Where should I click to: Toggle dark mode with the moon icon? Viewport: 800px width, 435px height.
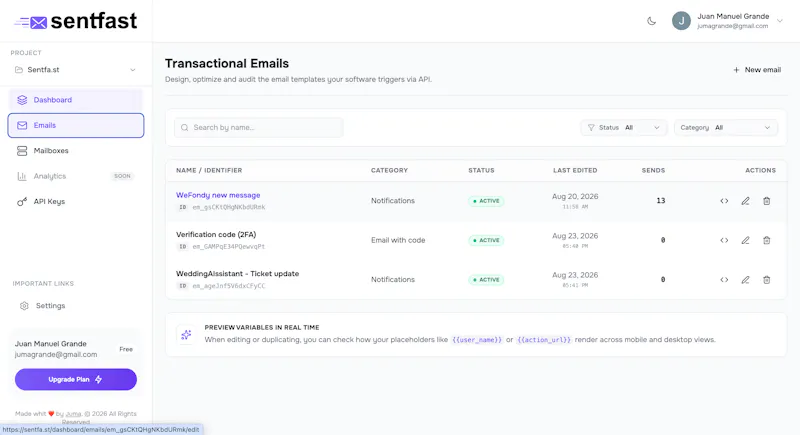click(x=652, y=21)
